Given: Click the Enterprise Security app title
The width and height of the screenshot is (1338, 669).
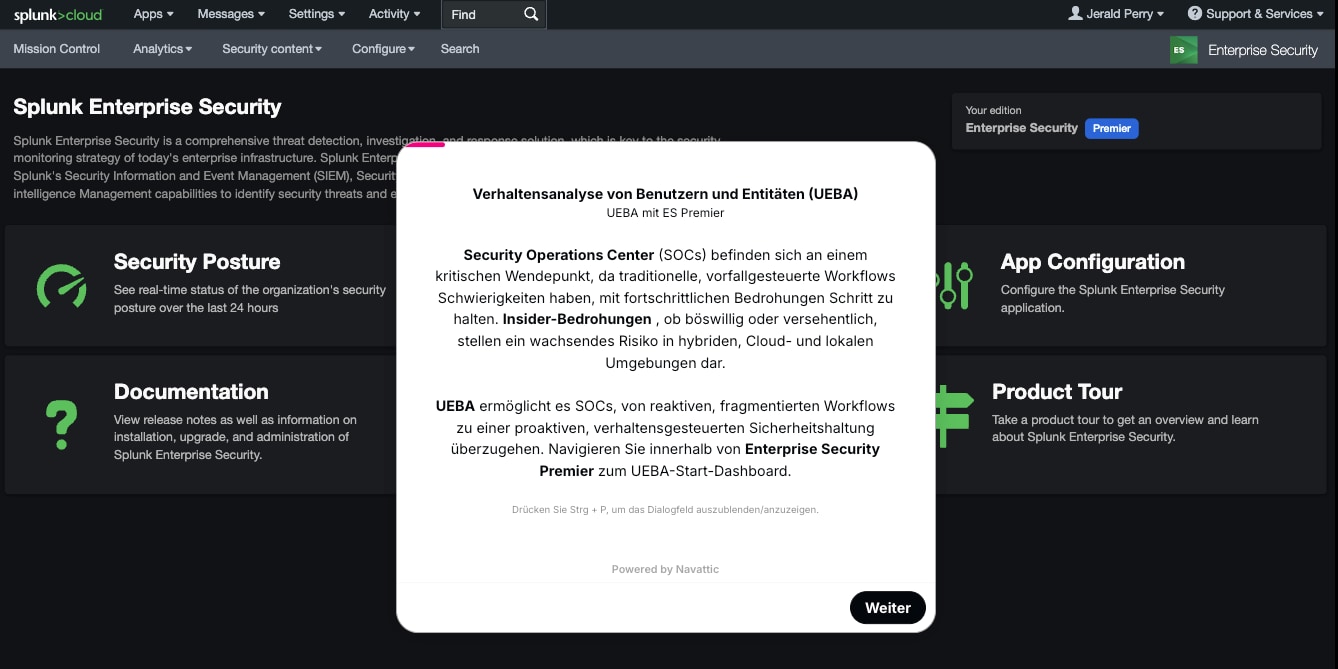Looking at the screenshot, I should [1263, 50].
